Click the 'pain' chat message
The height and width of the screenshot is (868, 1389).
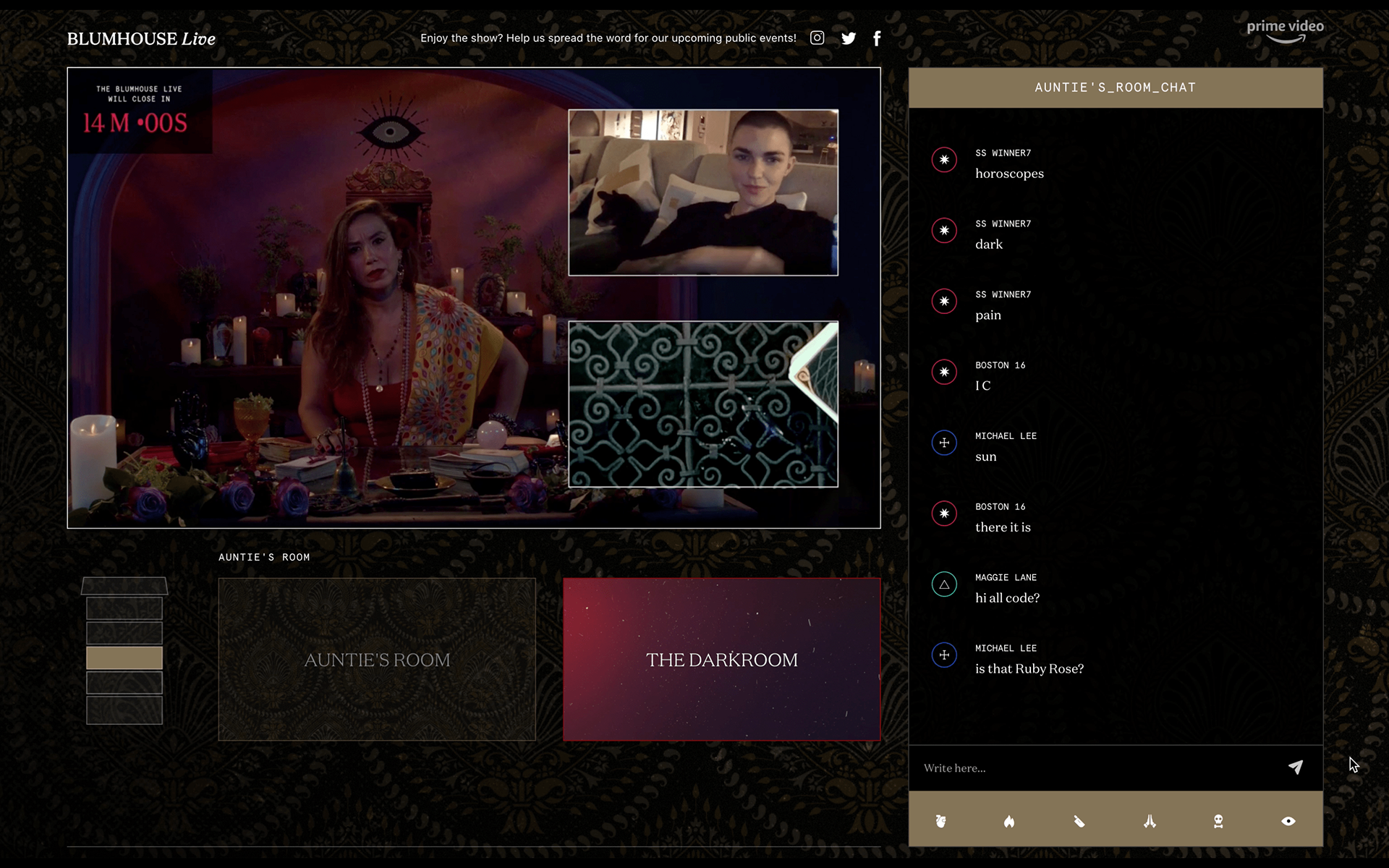(988, 315)
